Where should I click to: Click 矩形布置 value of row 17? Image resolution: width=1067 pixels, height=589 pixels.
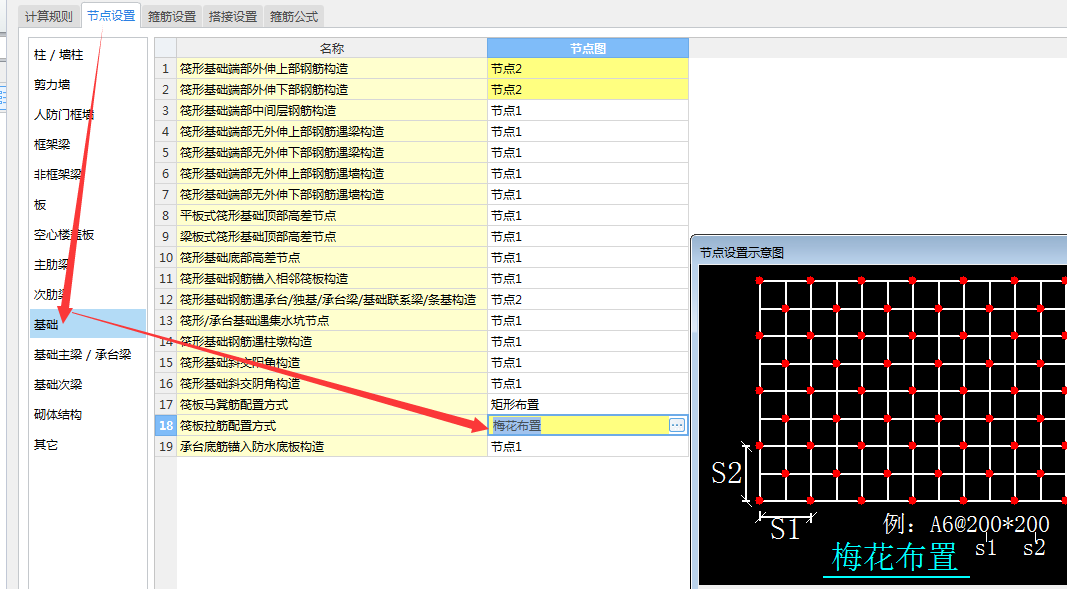588,405
